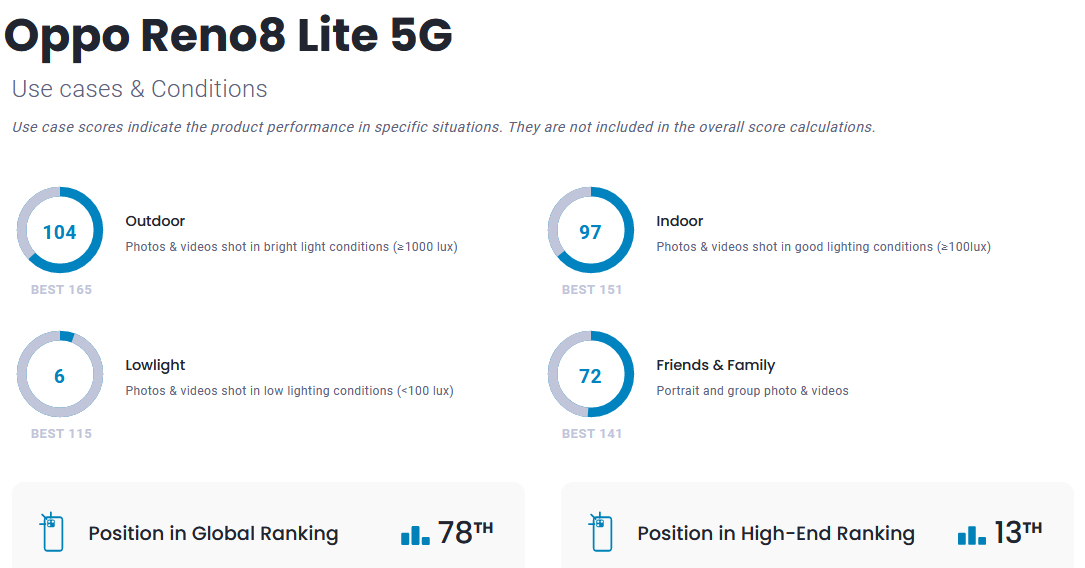Open the Position in High-End Ranking link
This screenshot has height=568, width=1085.
pyautogui.click(x=775, y=534)
